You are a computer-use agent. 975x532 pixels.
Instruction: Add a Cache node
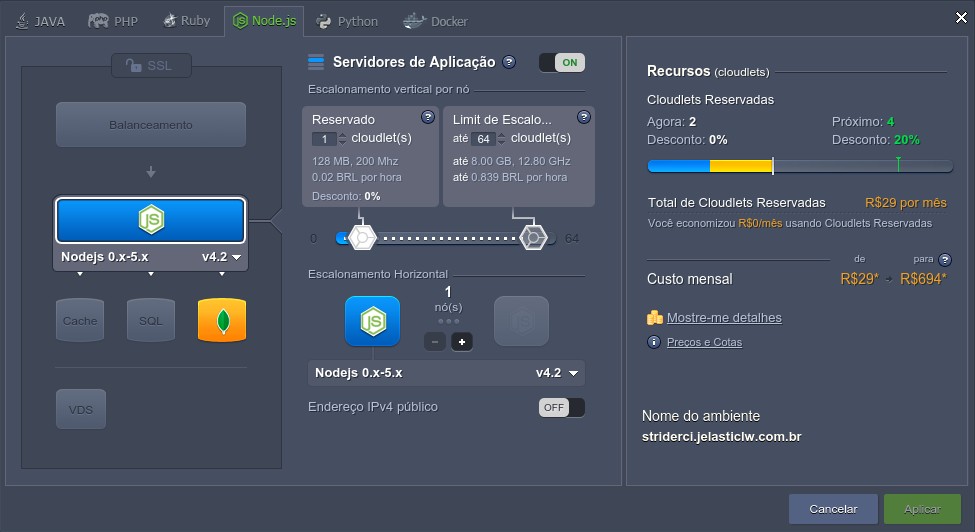(x=80, y=320)
